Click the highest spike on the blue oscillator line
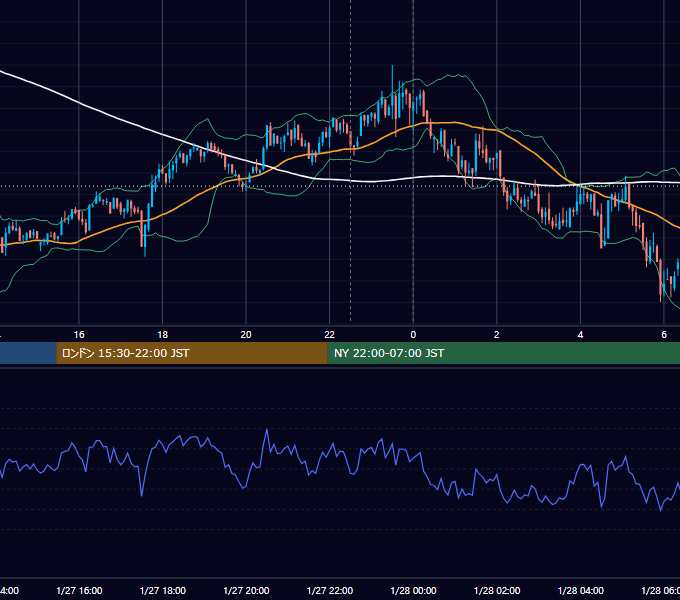680x600 pixels. click(267, 430)
